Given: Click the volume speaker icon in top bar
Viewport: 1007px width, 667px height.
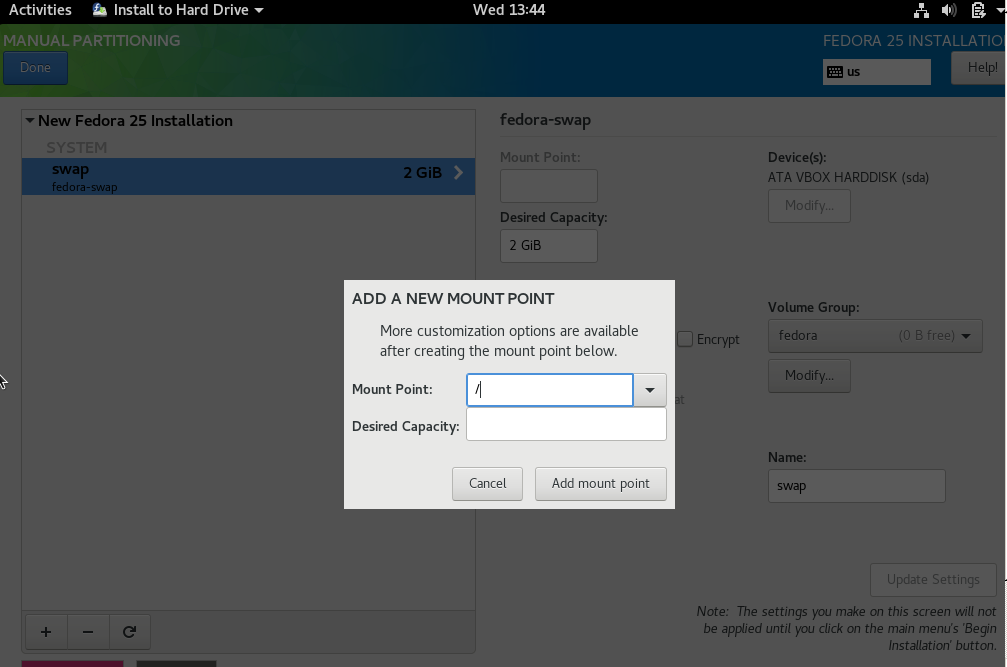Looking at the screenshot, I should pyautogui.click(x=948, y=10).
